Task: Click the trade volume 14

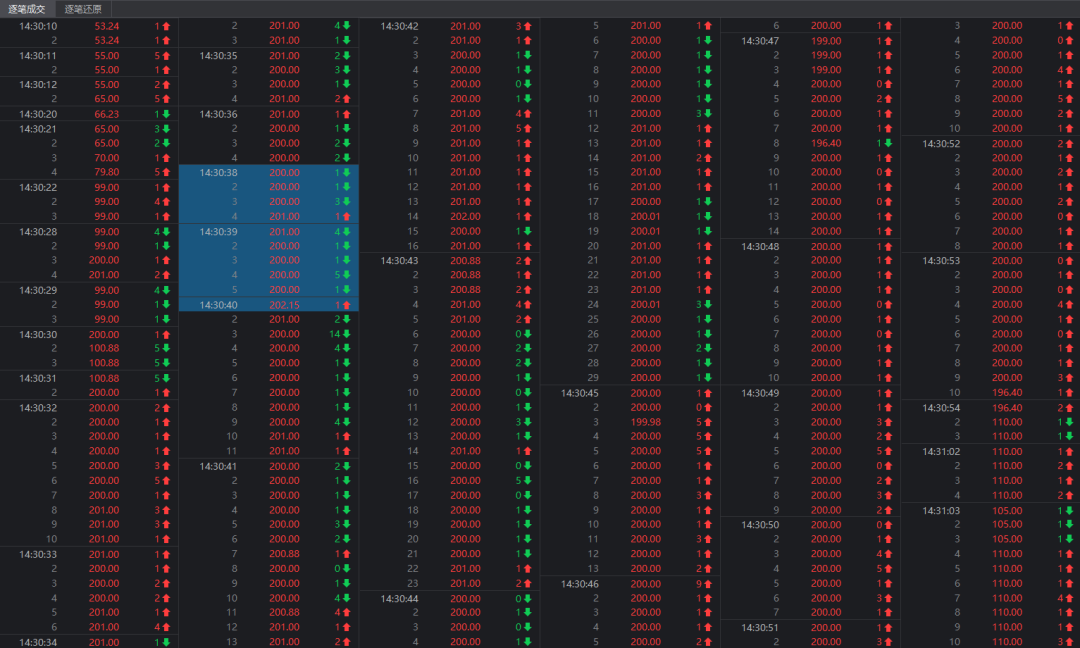Action: pyautogui.click(x=335, y=334)
